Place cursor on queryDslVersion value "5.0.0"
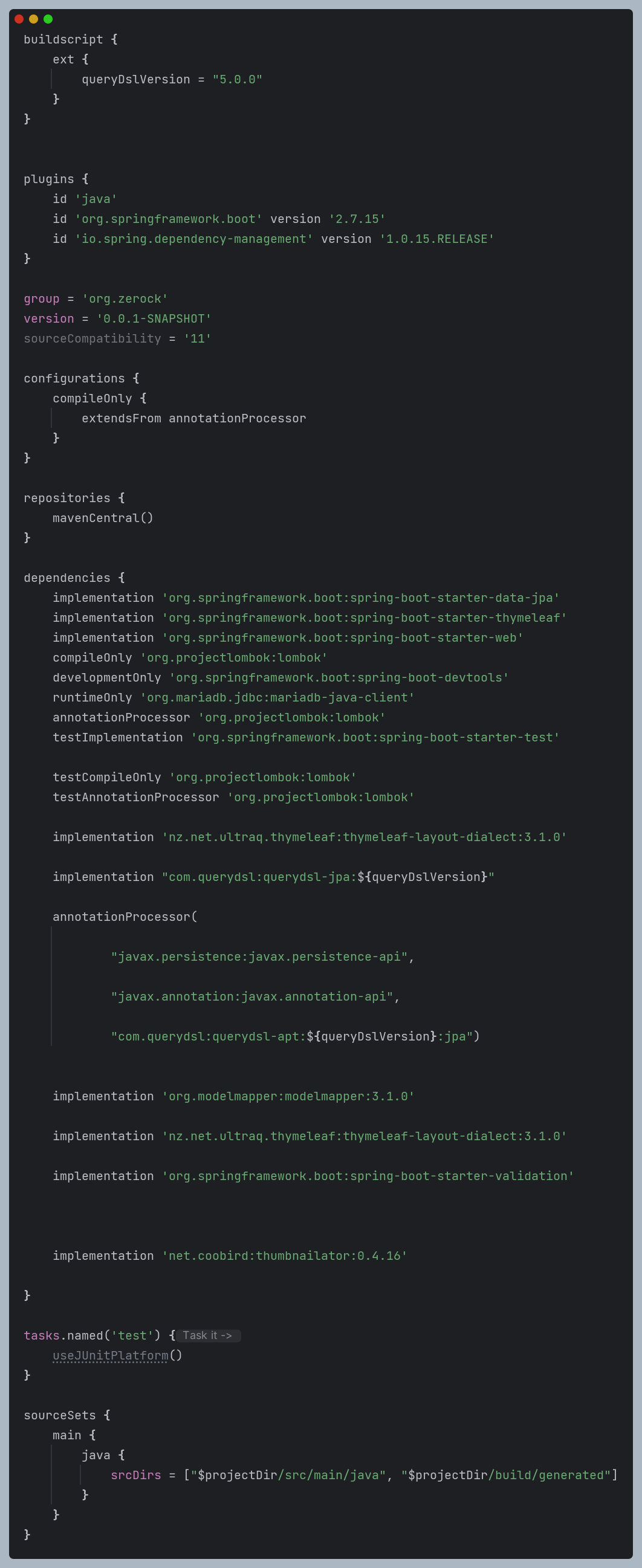 [x=237, y=80]
